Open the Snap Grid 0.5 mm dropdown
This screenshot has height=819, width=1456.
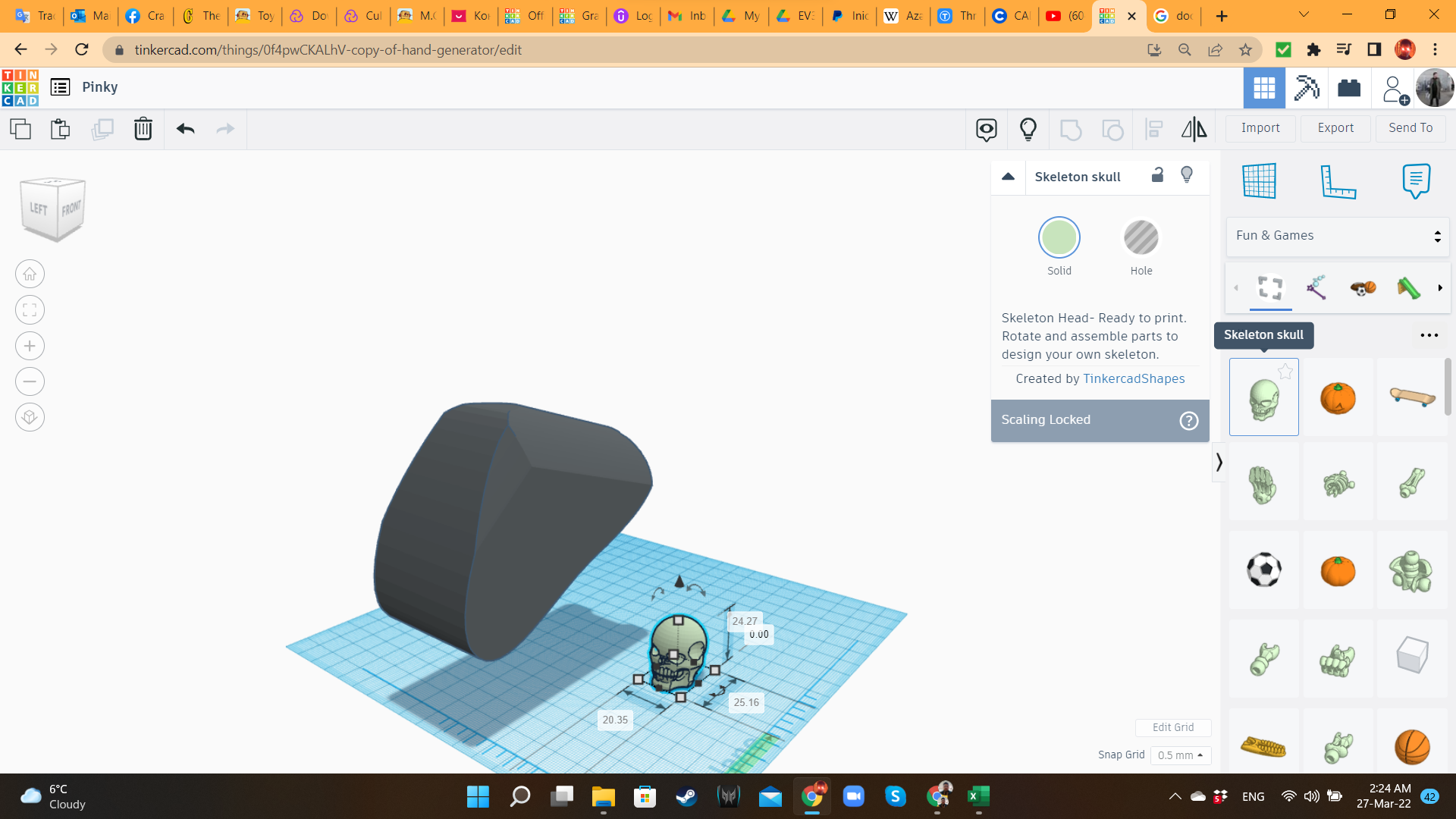tap(1180, 755)
